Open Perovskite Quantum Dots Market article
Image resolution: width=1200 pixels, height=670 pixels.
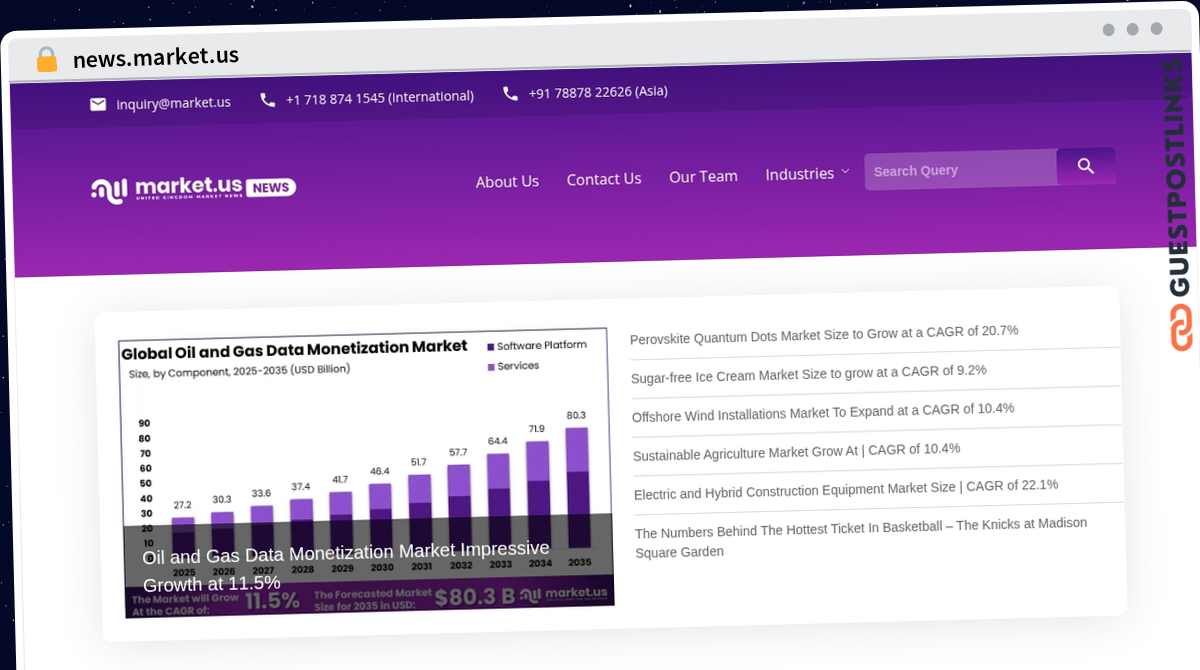(x=824, y=334)
